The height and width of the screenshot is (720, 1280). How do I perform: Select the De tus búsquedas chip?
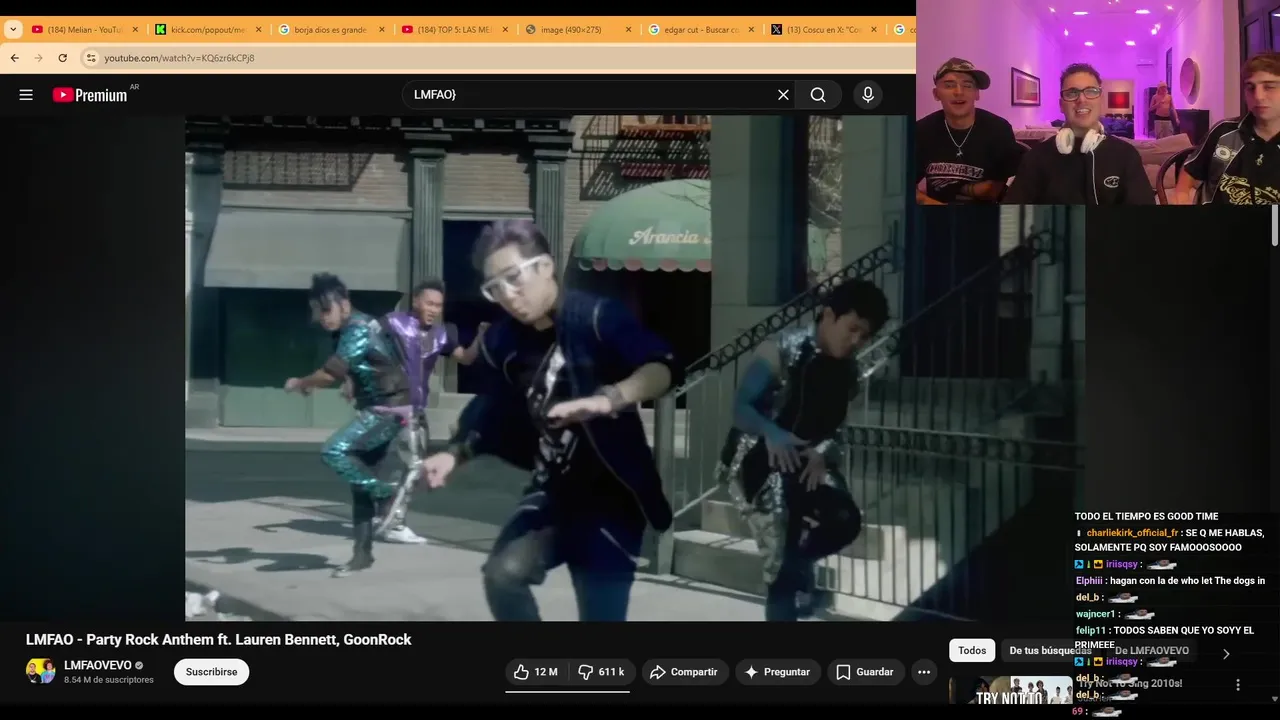coord(1048,650)
